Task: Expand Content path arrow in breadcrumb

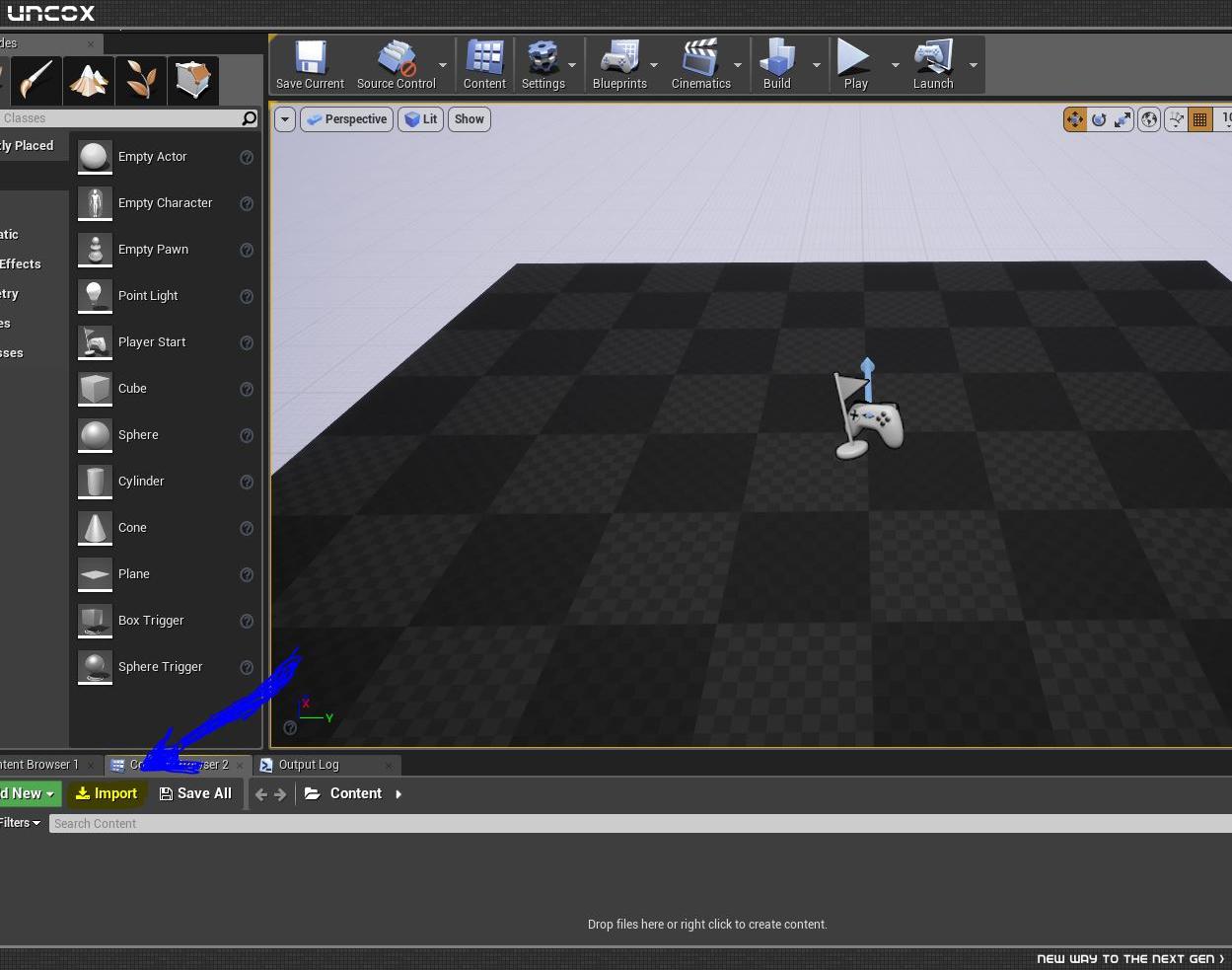Action: (399, 793)
